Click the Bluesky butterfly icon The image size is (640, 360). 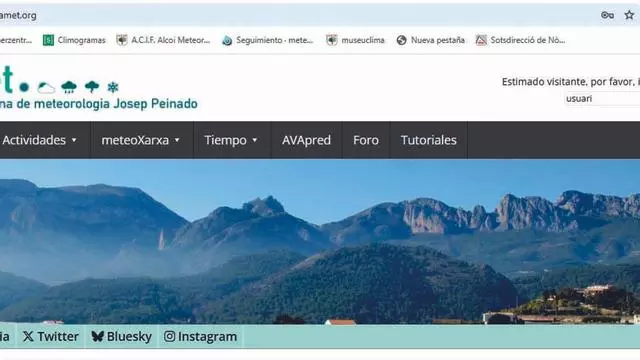(x=98, y=336)
